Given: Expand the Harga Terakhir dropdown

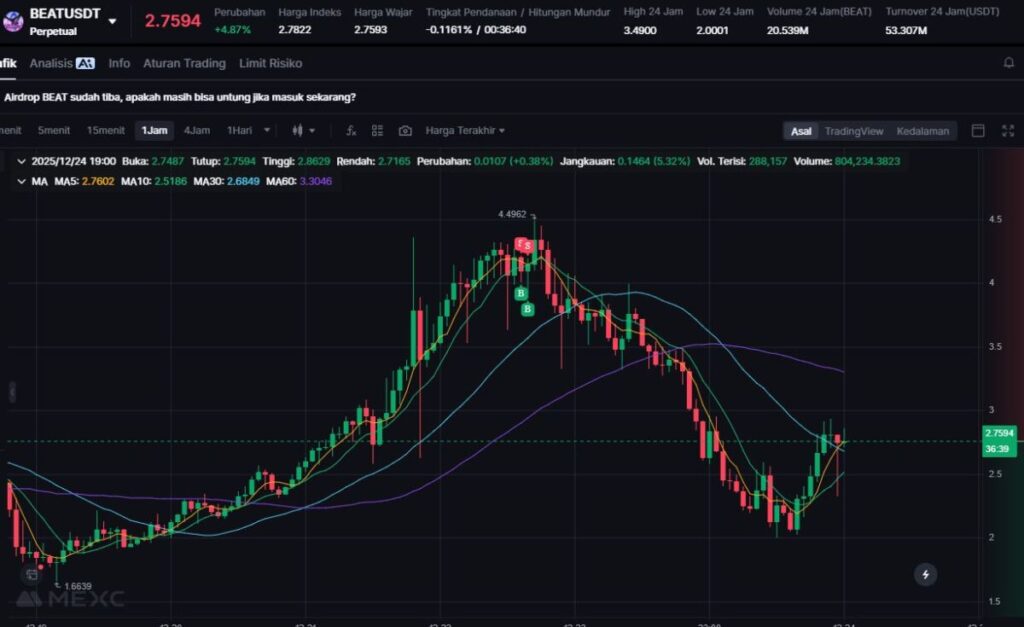Looking at the screenshot, I should click(x=465, y=131).
